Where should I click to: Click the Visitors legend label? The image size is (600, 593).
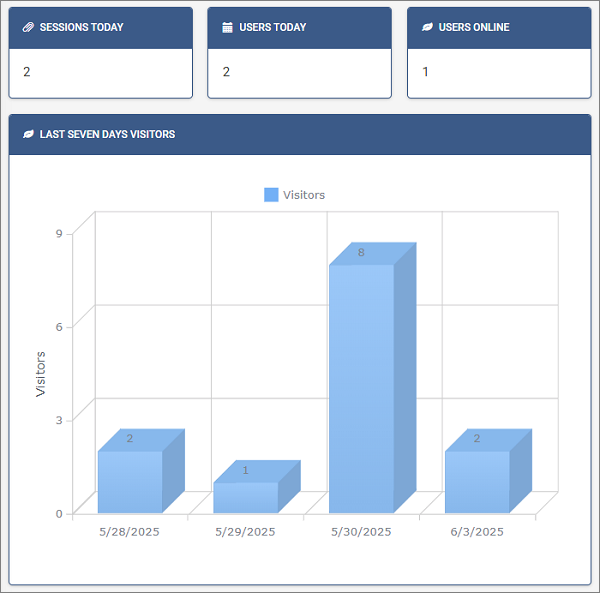point(304,195)
